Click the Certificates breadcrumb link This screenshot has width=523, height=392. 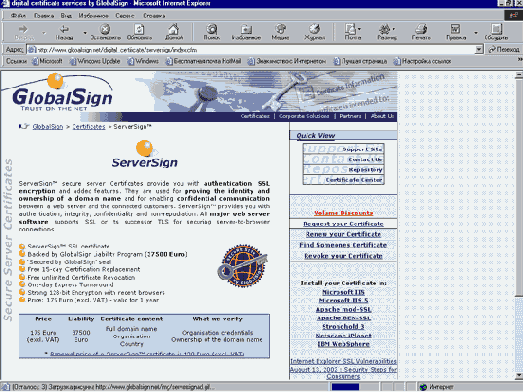[89, 127]
